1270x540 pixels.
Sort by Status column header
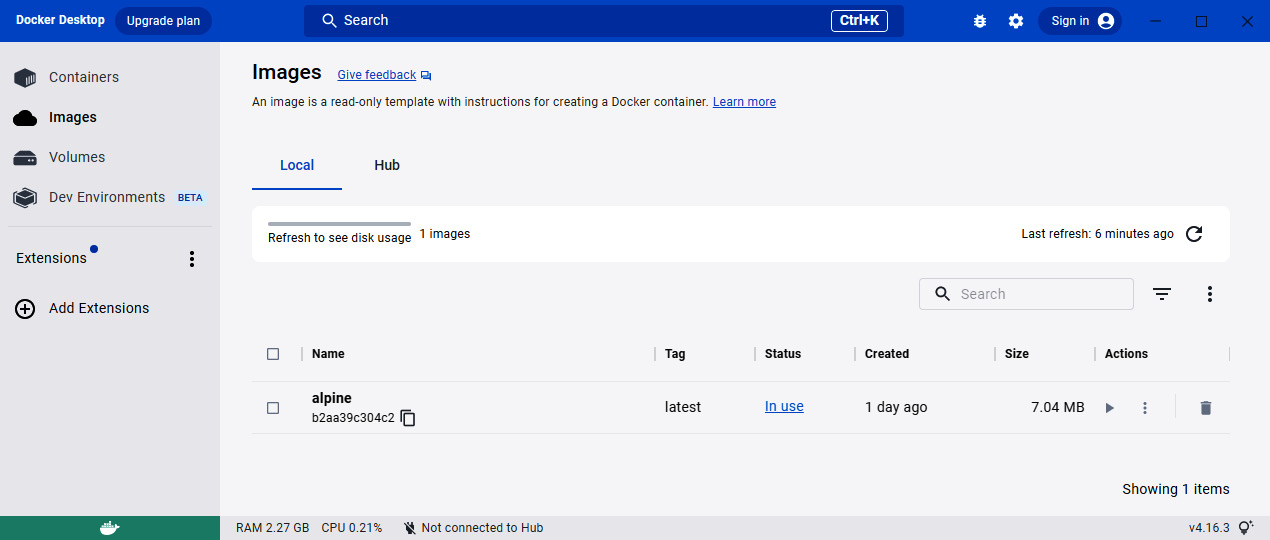pos(783,354)
